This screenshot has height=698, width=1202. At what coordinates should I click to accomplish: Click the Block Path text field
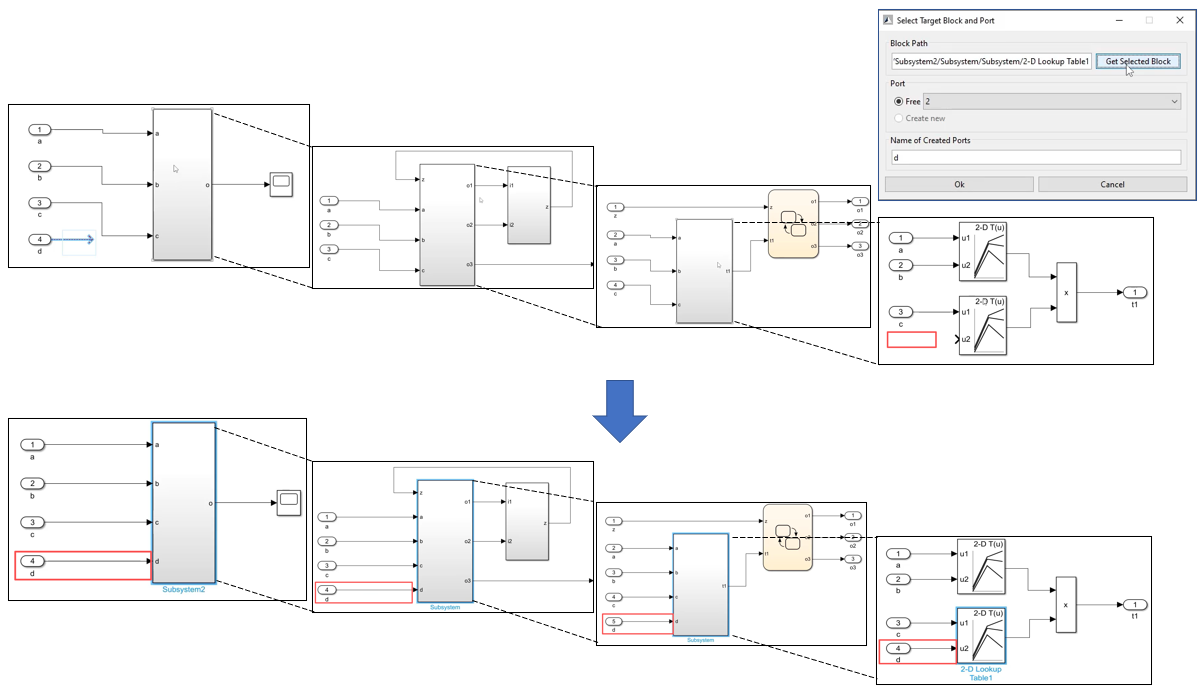click(x=990, y=62)
